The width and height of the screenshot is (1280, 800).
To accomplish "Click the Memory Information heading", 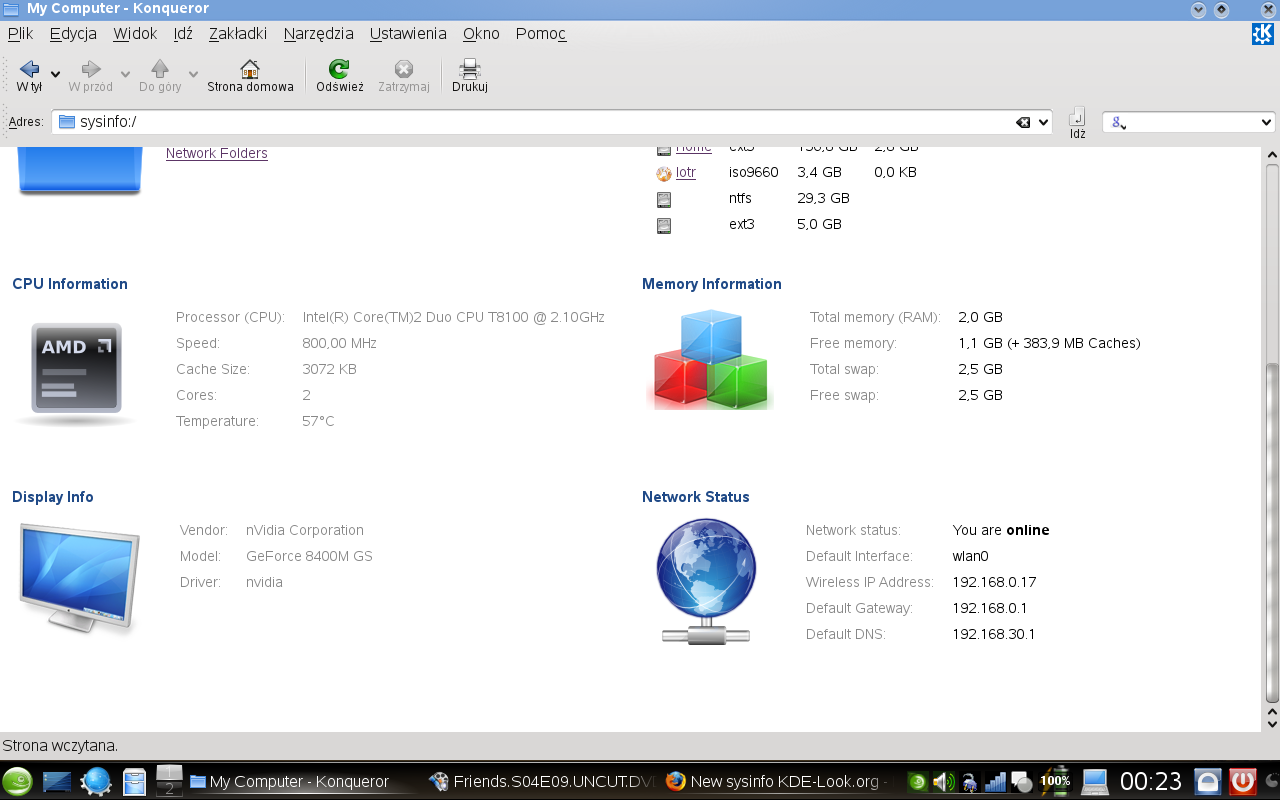I will (712, 284).
